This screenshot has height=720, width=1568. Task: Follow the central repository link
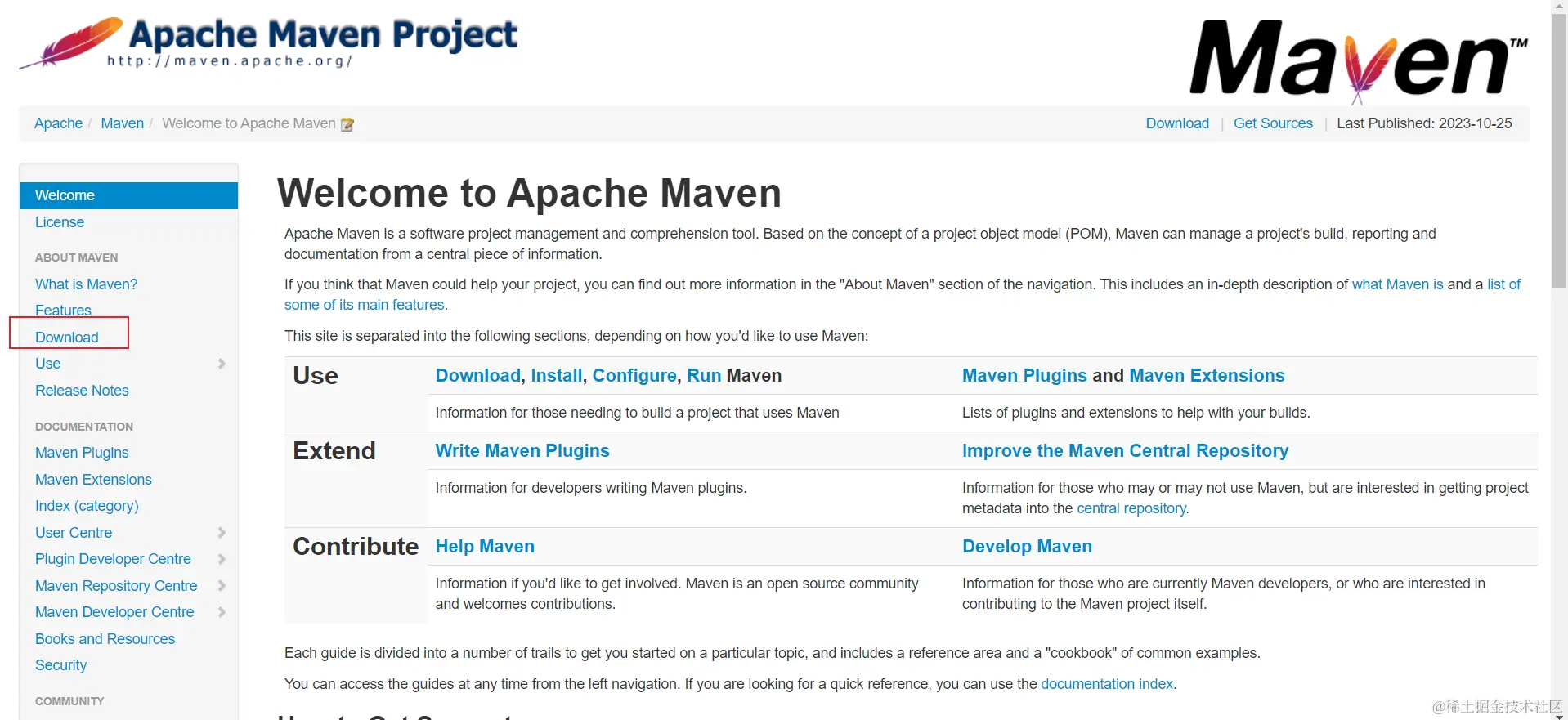1131,508
